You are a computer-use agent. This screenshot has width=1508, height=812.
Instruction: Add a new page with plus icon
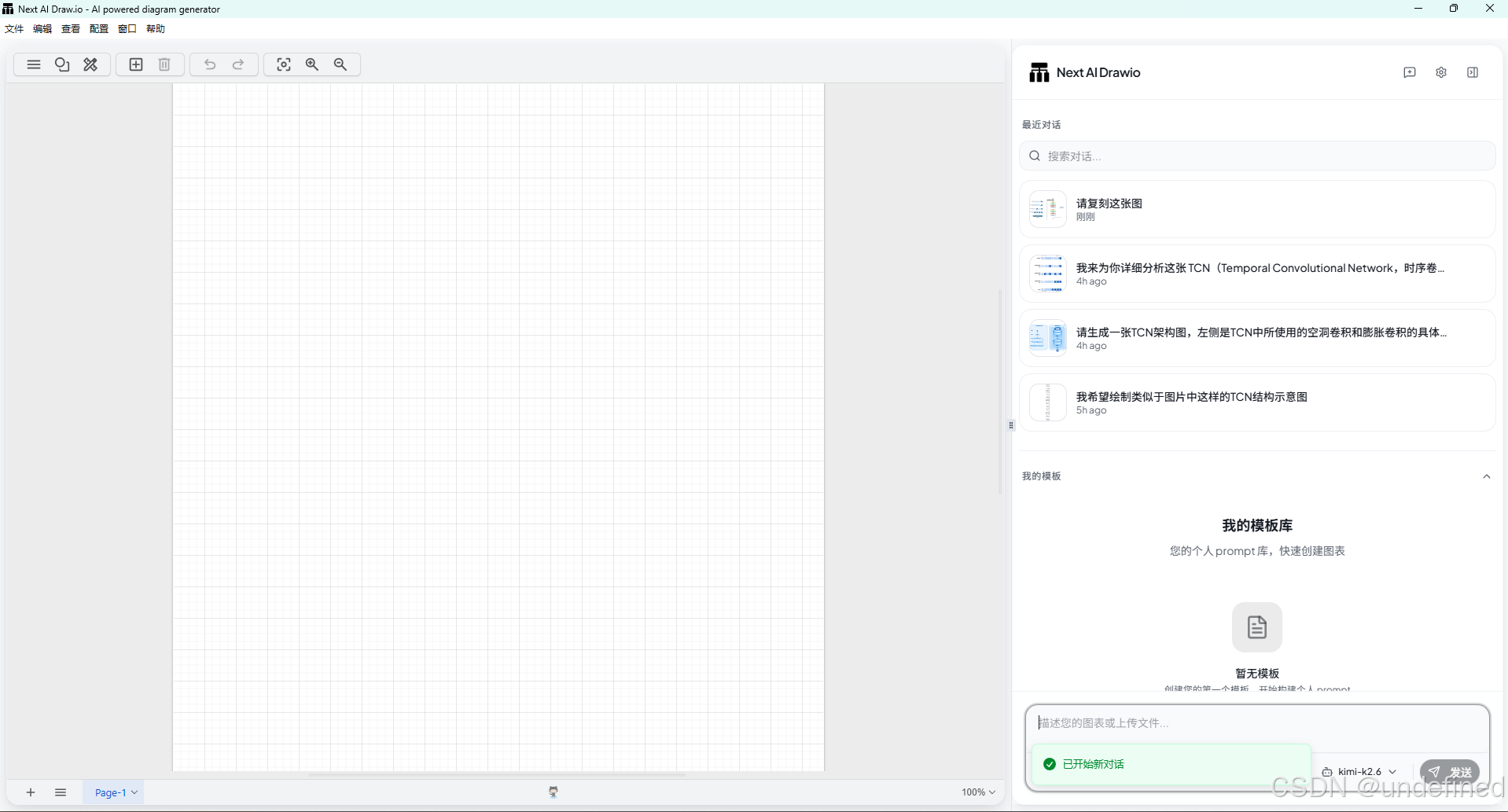pyautogui.click(x=31, y=792)
